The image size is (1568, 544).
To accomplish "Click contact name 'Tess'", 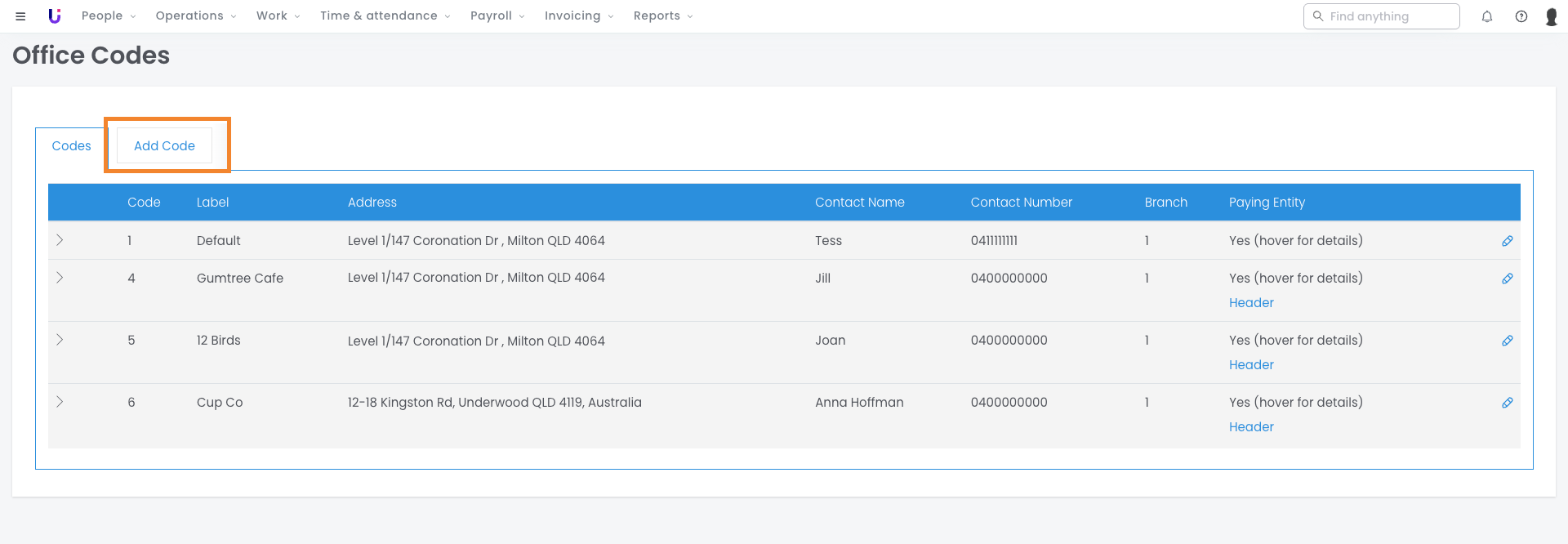I will click(828, 241).
